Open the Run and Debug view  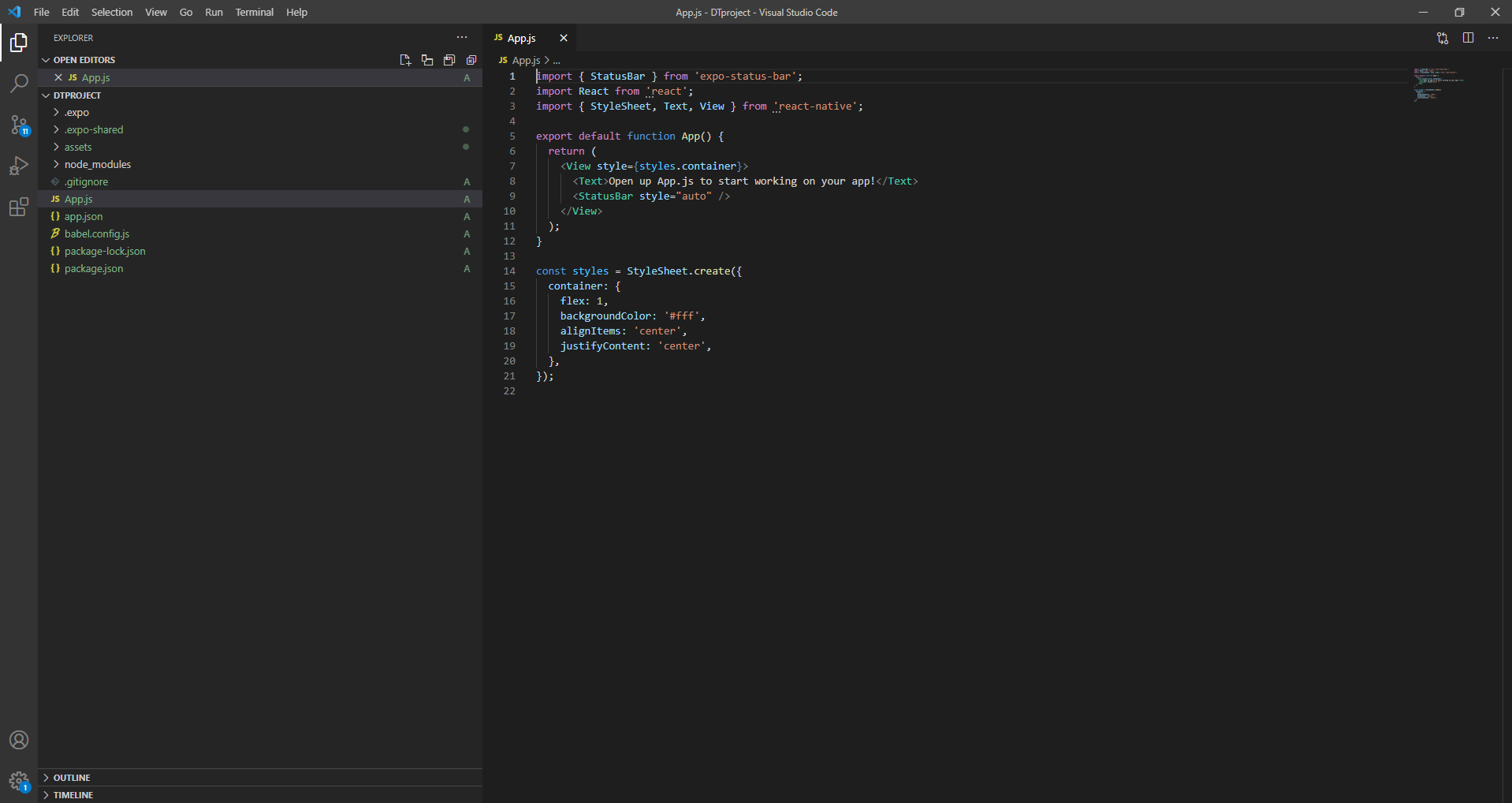pos(19,166)
